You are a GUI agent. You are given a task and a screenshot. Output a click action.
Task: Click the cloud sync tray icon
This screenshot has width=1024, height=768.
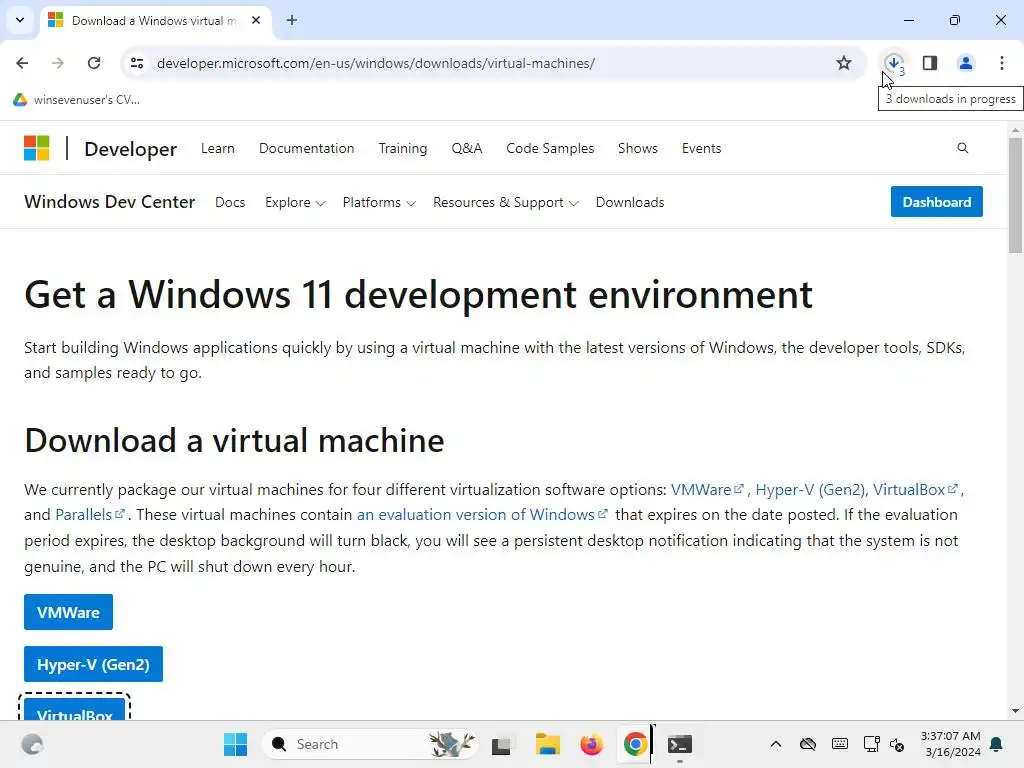808,744
